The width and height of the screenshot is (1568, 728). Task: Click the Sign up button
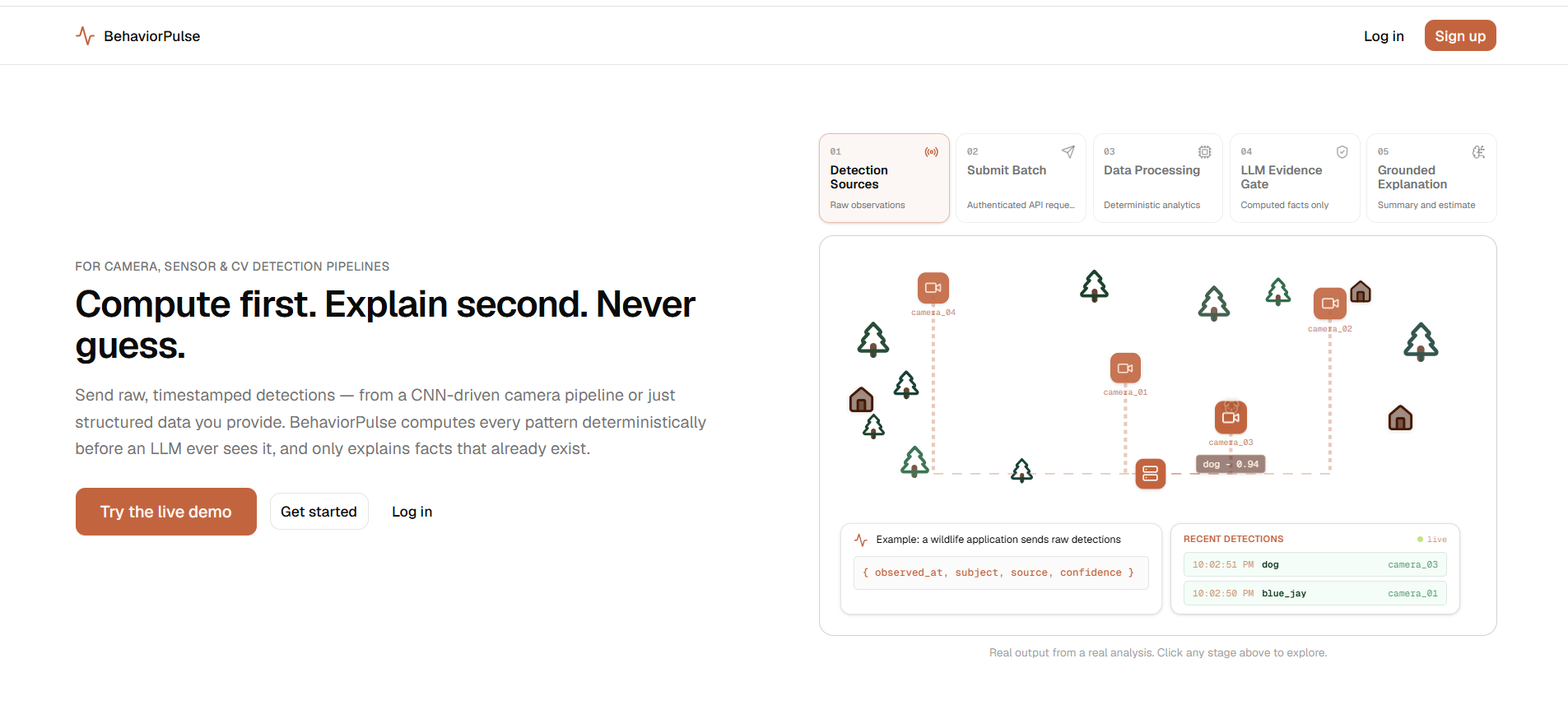click(x=1460, y=35)
